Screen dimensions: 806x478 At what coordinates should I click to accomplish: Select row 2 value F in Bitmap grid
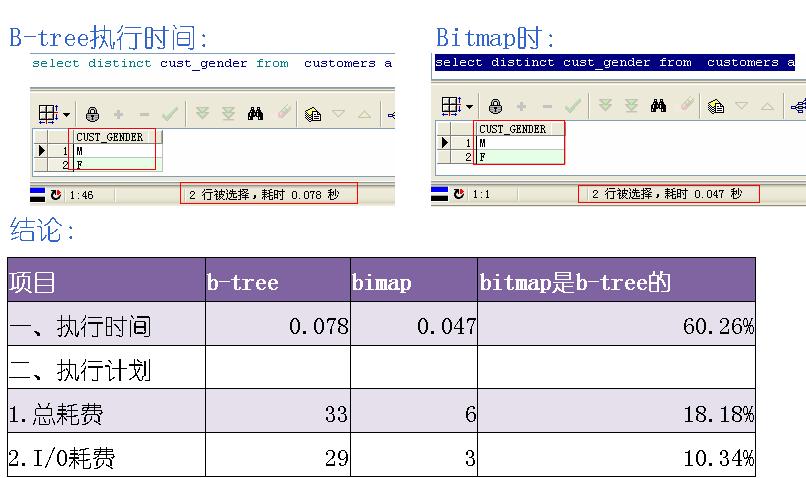[x=520, y=157]
